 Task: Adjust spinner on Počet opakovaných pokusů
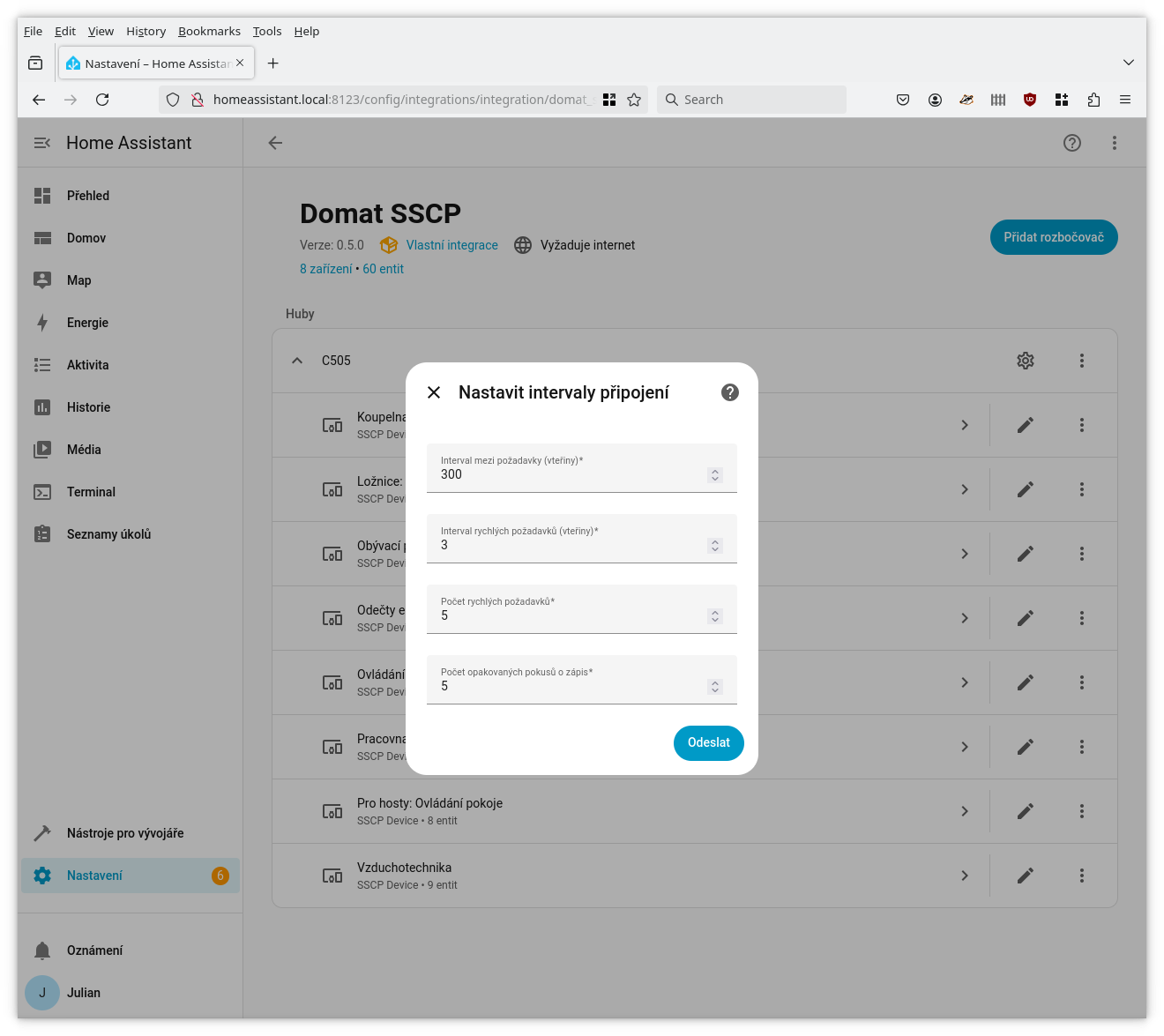pyautogui.click(x=715, y=687)
